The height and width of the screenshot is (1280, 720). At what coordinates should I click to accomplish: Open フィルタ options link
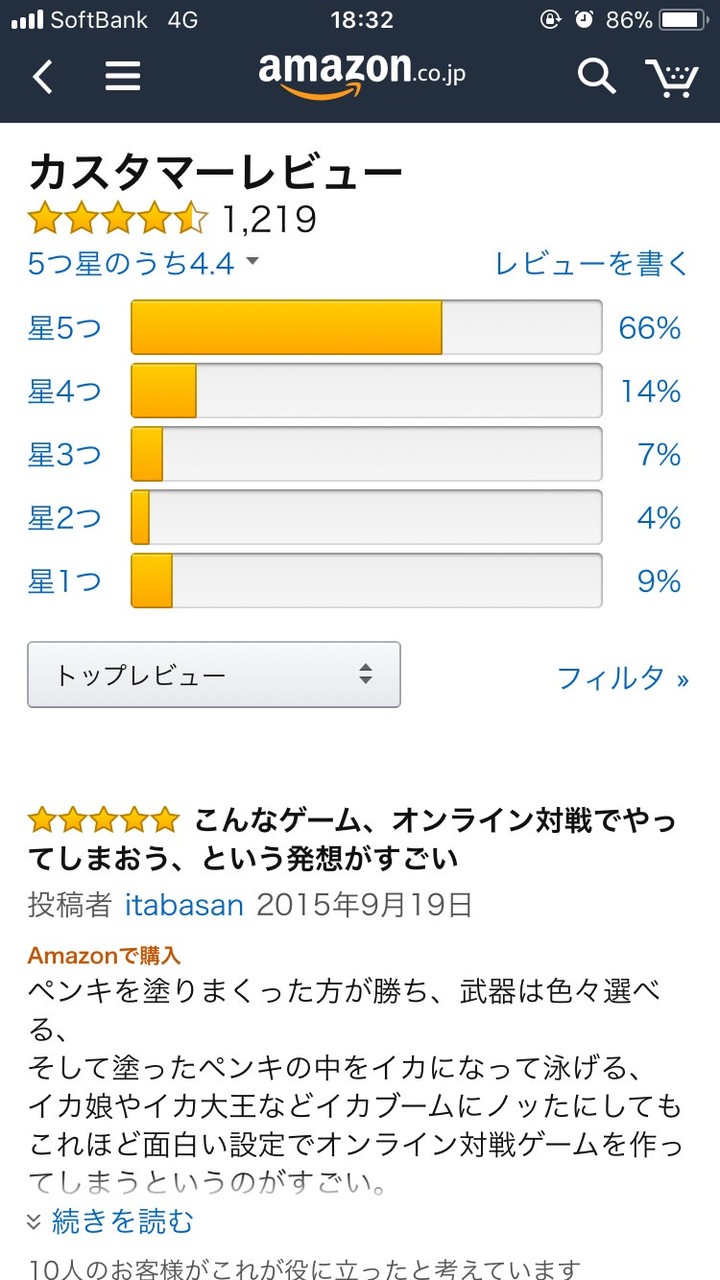[622, 678]
